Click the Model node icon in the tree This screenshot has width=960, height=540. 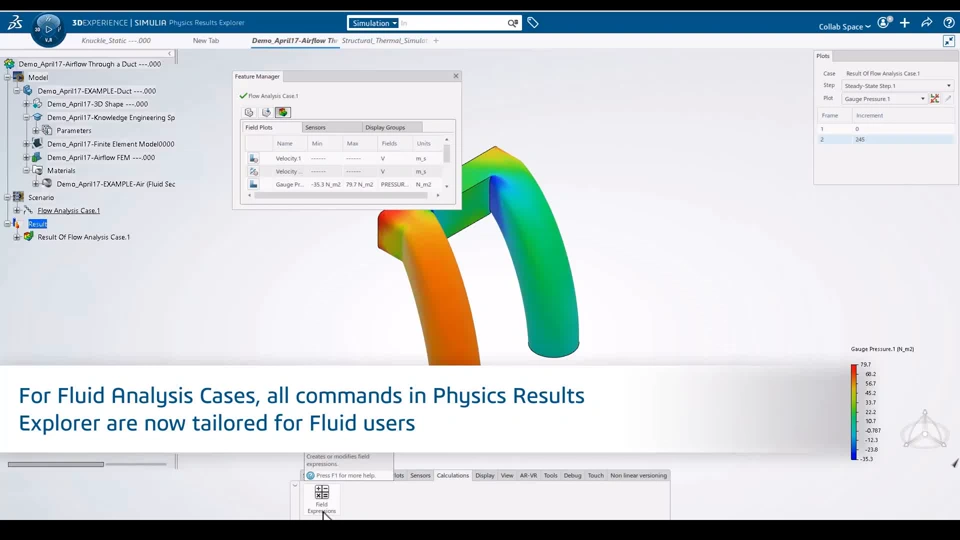point(18,77)
